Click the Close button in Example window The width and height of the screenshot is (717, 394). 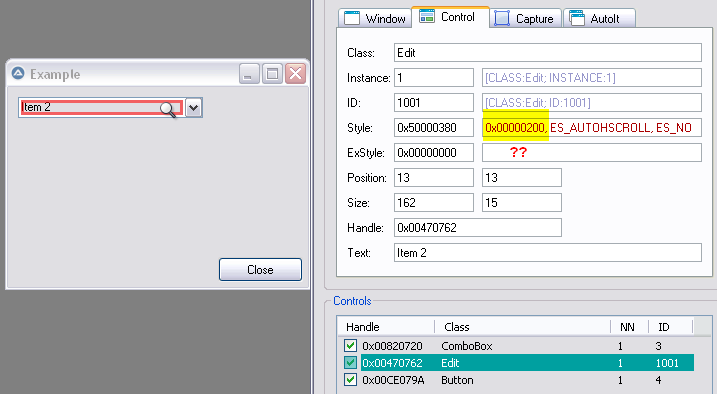click(x=260, y=270)
